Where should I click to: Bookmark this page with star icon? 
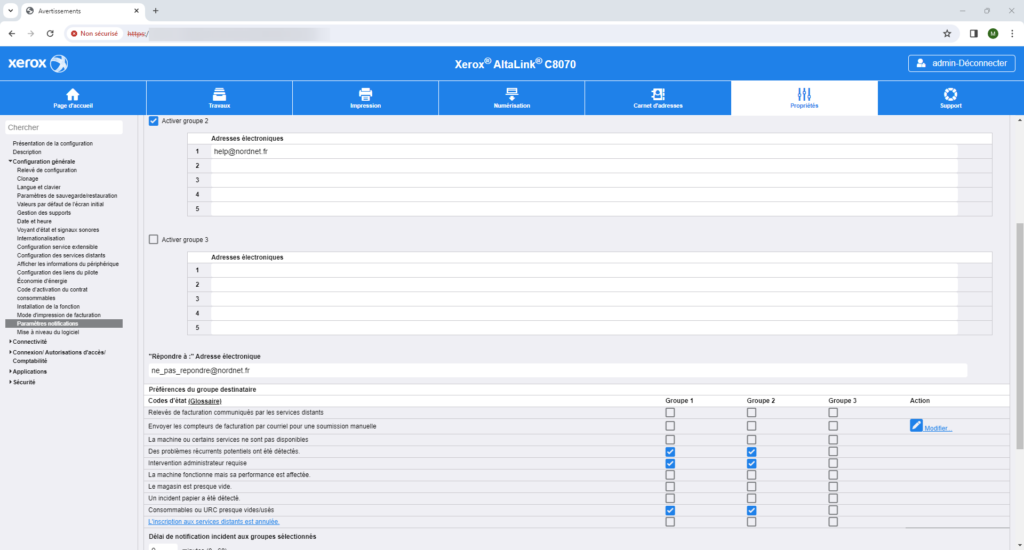(x=946, y=33)
